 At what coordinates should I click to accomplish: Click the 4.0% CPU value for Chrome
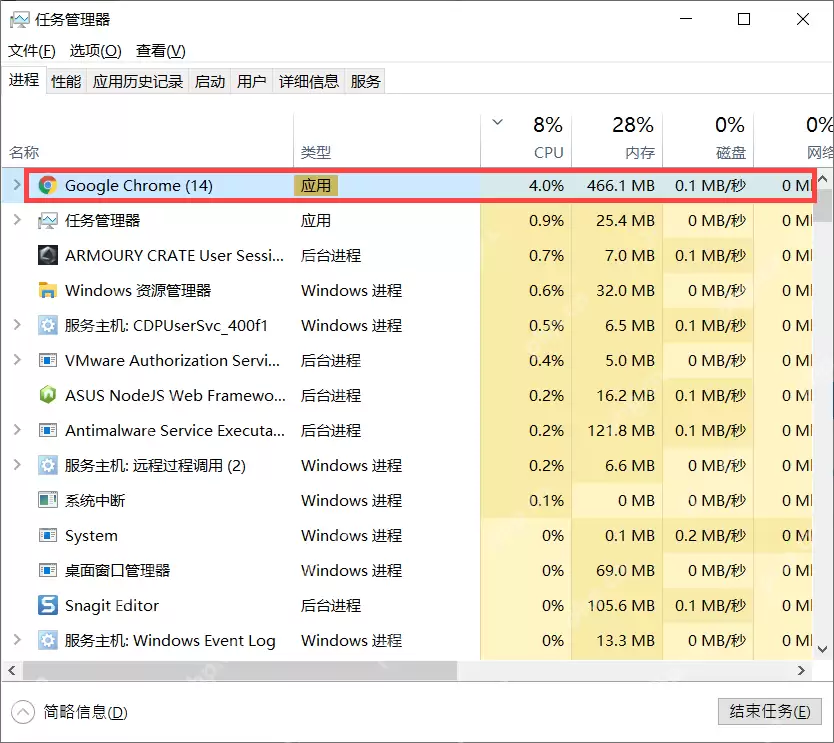click(x=546, y=186)
